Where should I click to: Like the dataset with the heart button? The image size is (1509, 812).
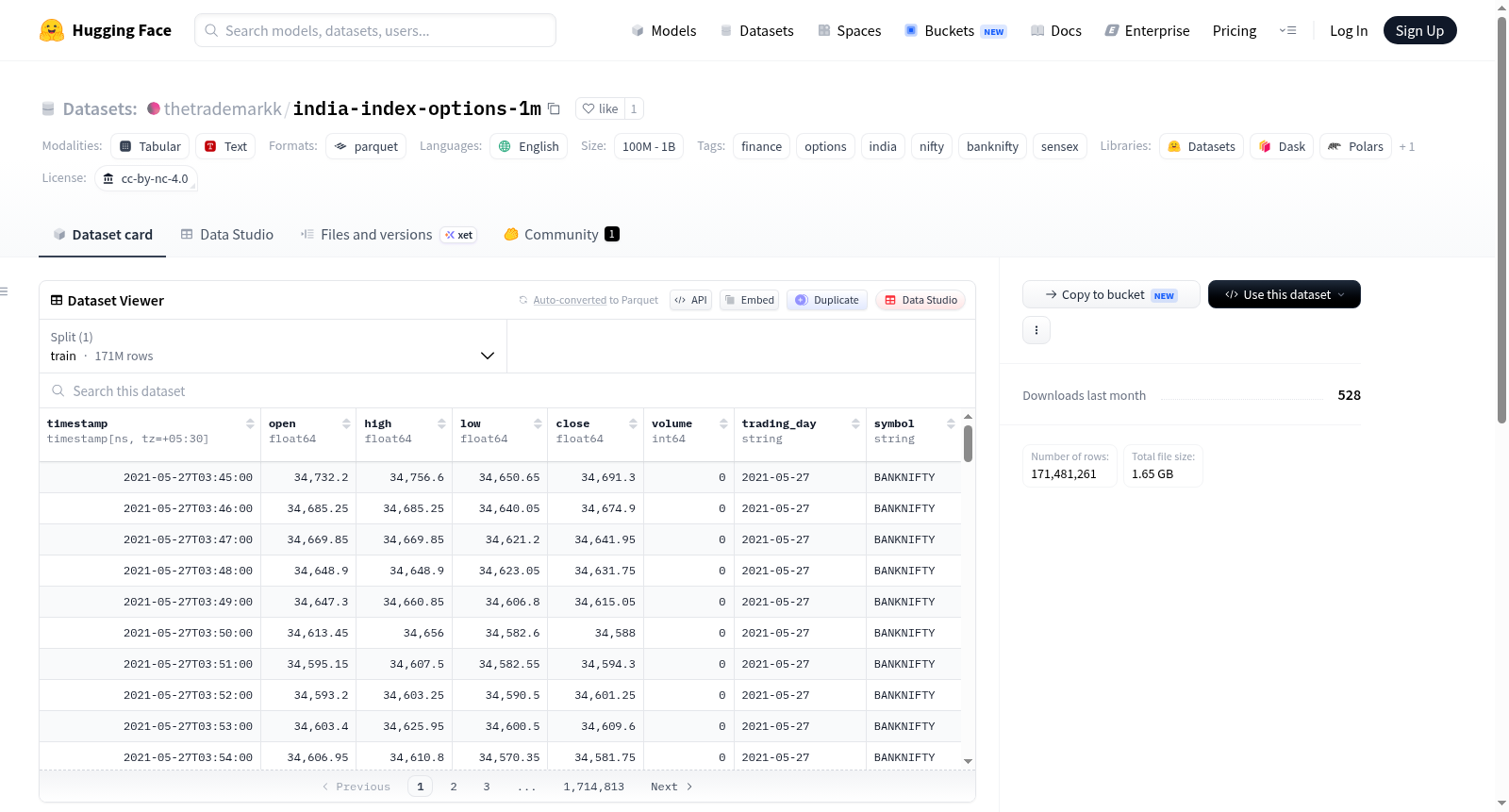coord(600,108)
